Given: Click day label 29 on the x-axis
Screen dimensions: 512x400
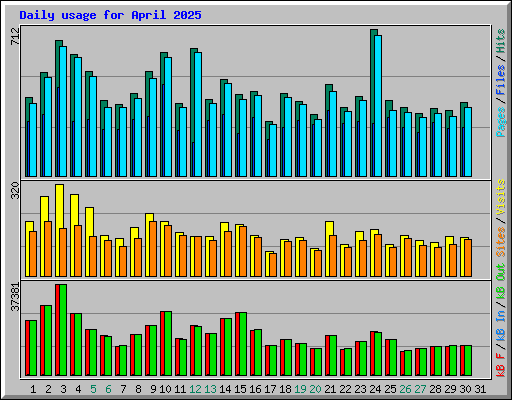Looking at the screenshot, I should click(x=450, y=389).
